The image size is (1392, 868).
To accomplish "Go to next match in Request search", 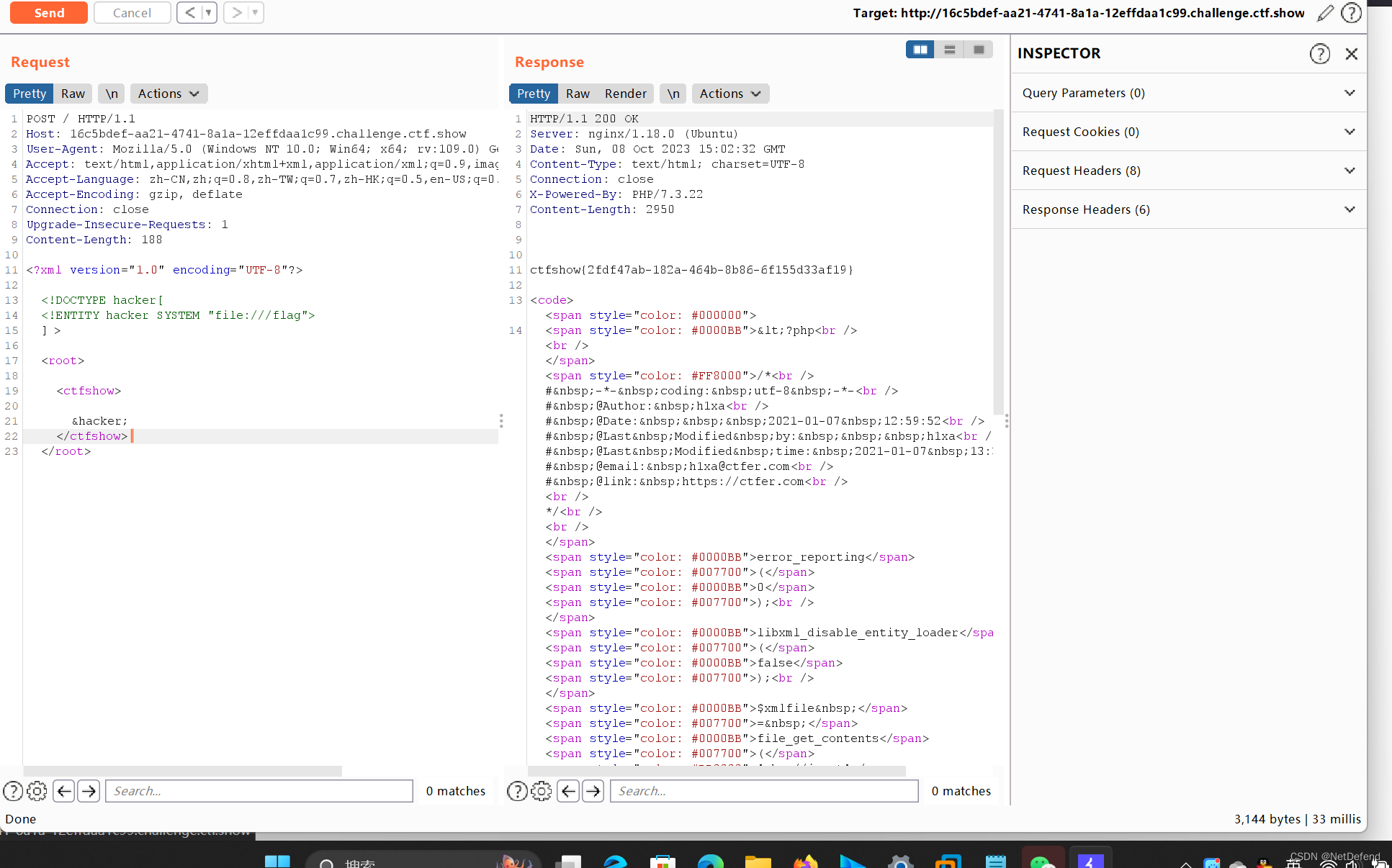I will [x=89, y=791].
